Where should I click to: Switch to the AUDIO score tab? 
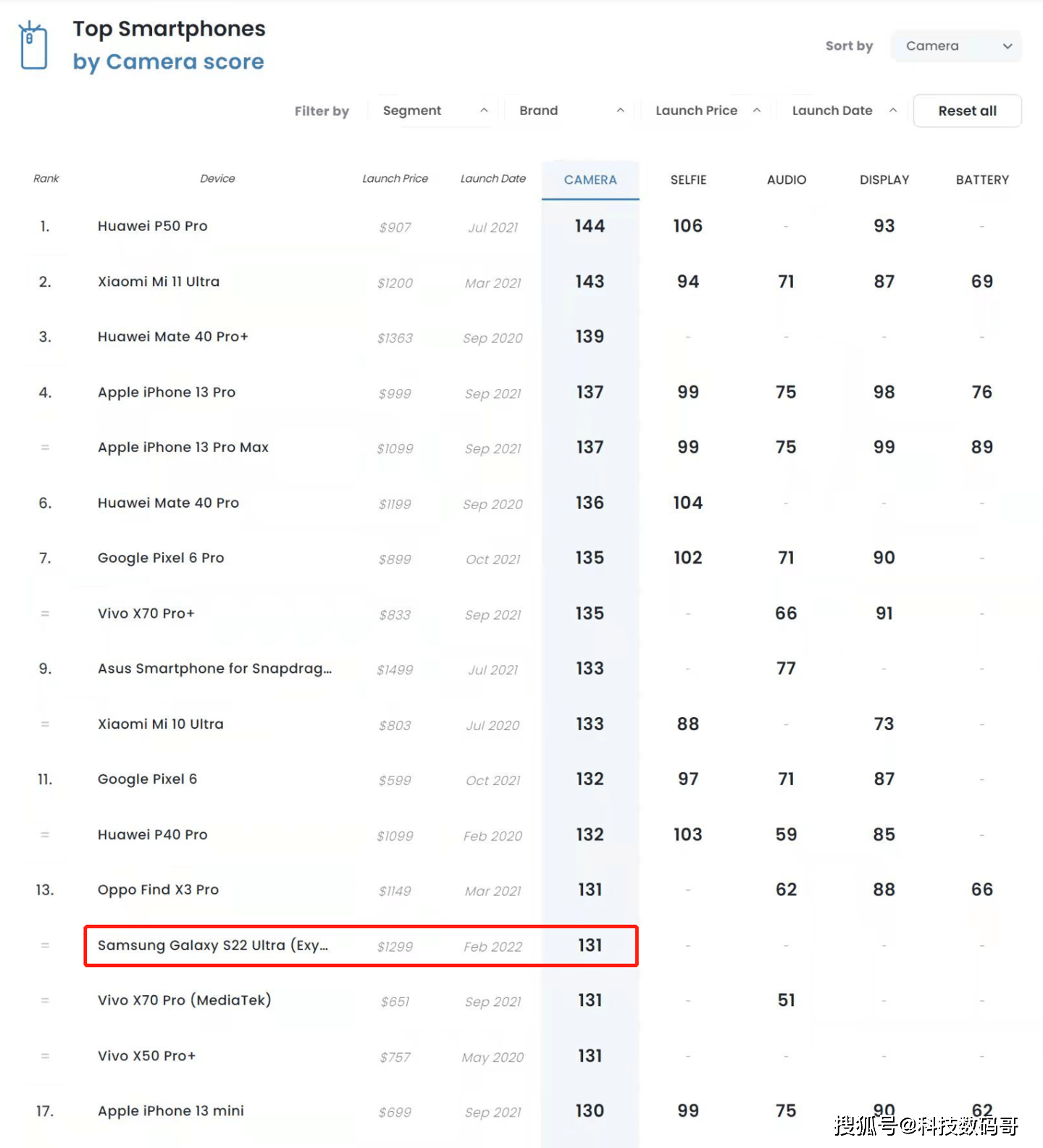tap(786, 180)
